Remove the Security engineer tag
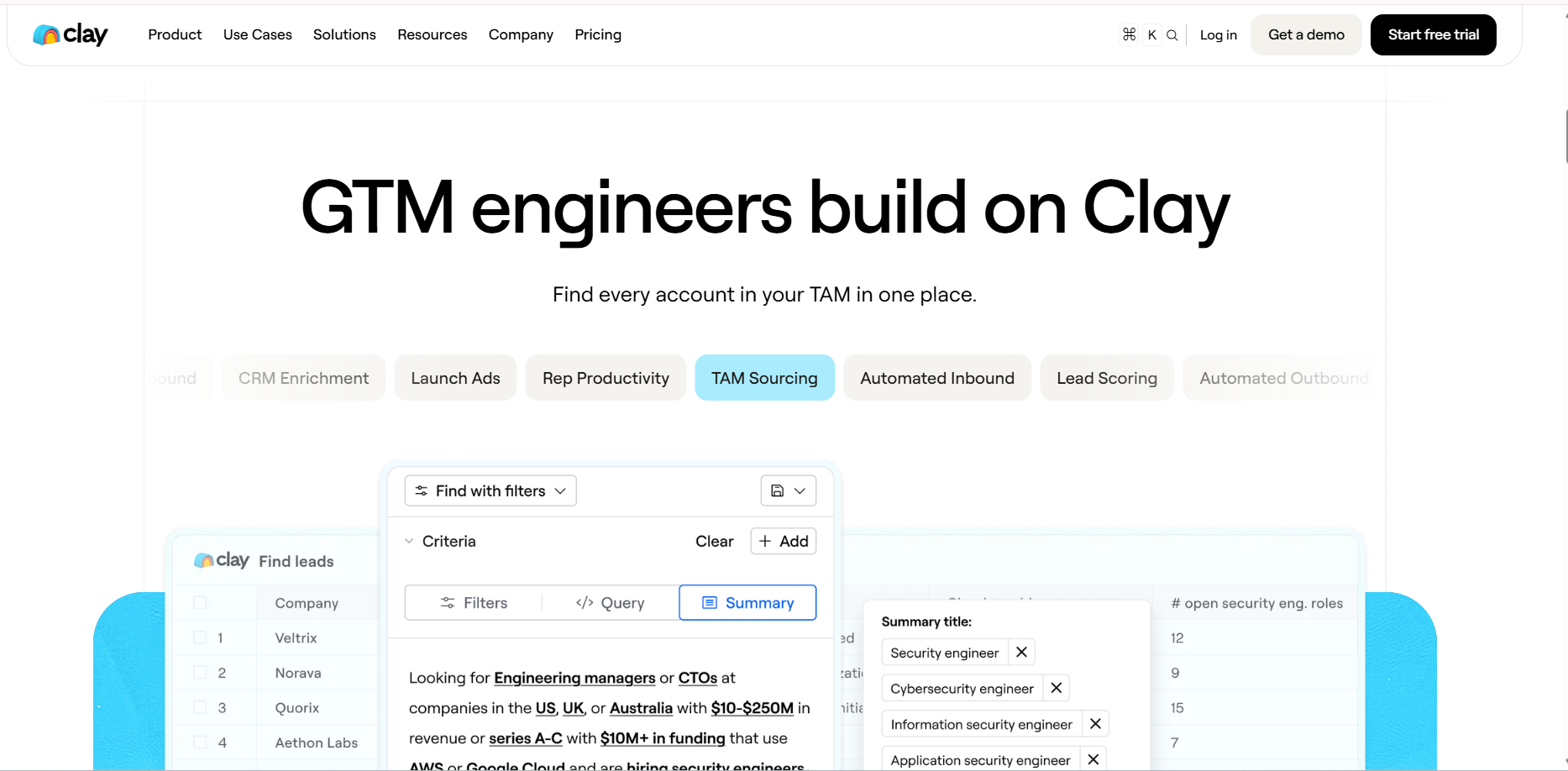The image size is (1568, 771). (x=1021, y=653)
